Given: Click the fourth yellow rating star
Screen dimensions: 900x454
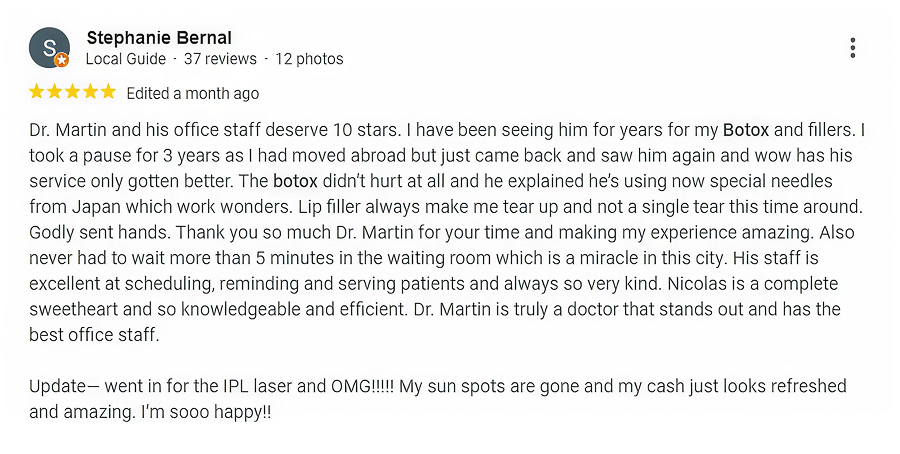Looking at the screenshot, I should coord(90,93).
